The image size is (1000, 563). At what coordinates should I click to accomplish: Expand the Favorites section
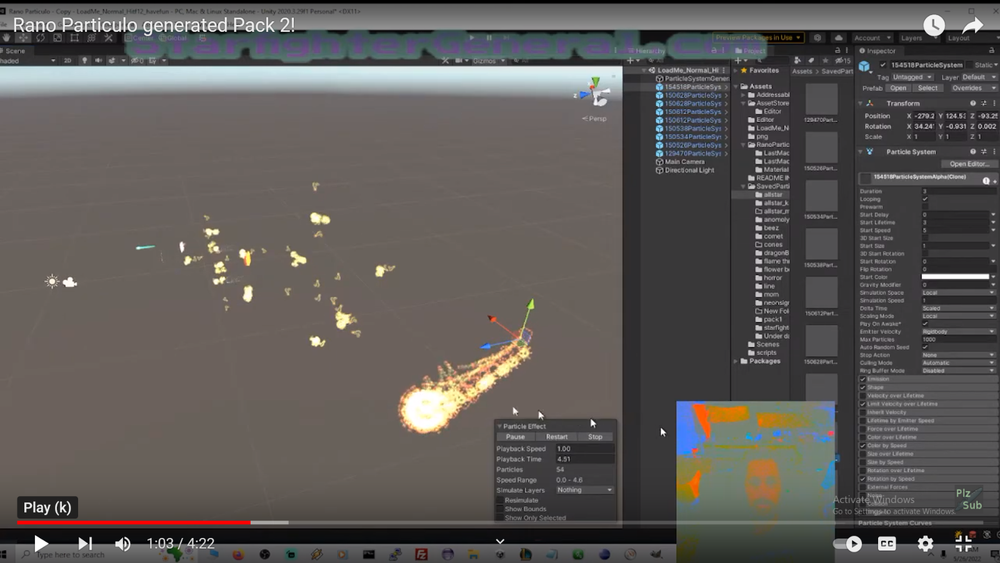point(737,70)
